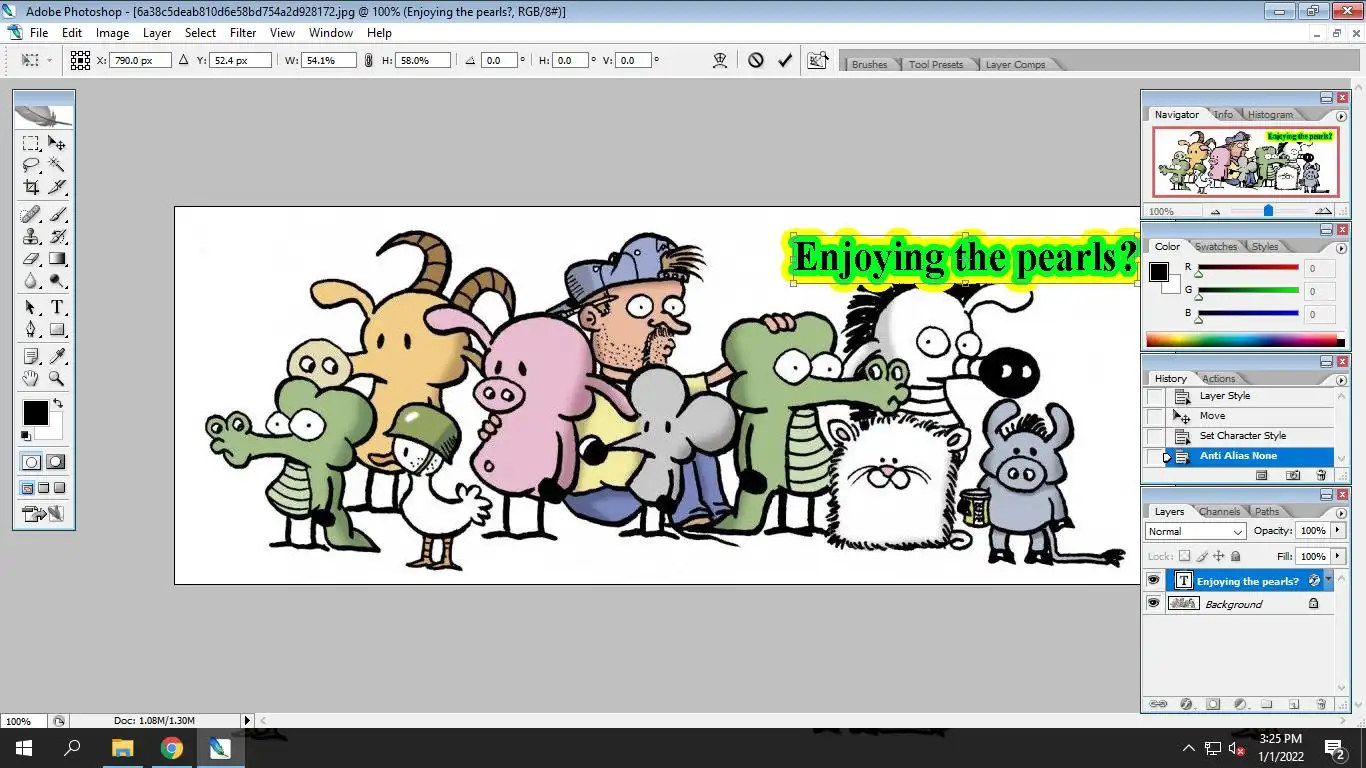Viewport: 1366px width, 768px height.
Task: Select the Blur tool
Action: pyautogui.click(x=31, y=281)
